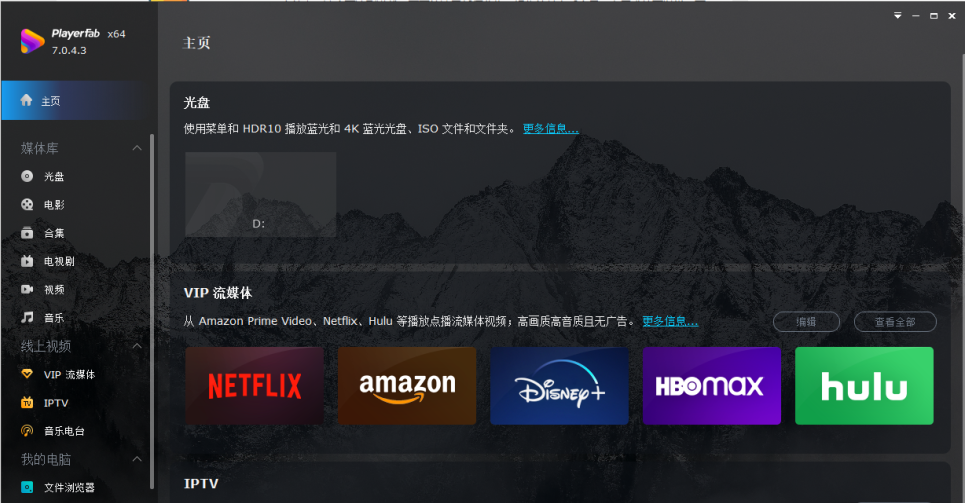Collapse the 我的电脑 section
Screen dimensions: 965x503
coord(137,459)
